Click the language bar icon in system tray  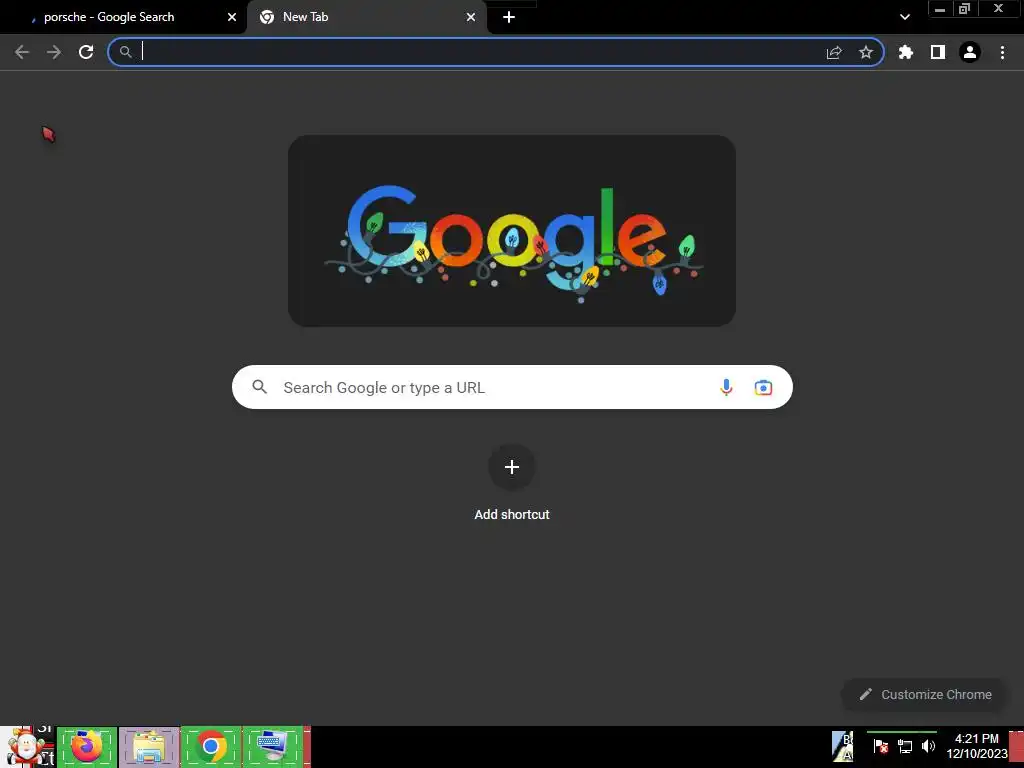[842, 747]
